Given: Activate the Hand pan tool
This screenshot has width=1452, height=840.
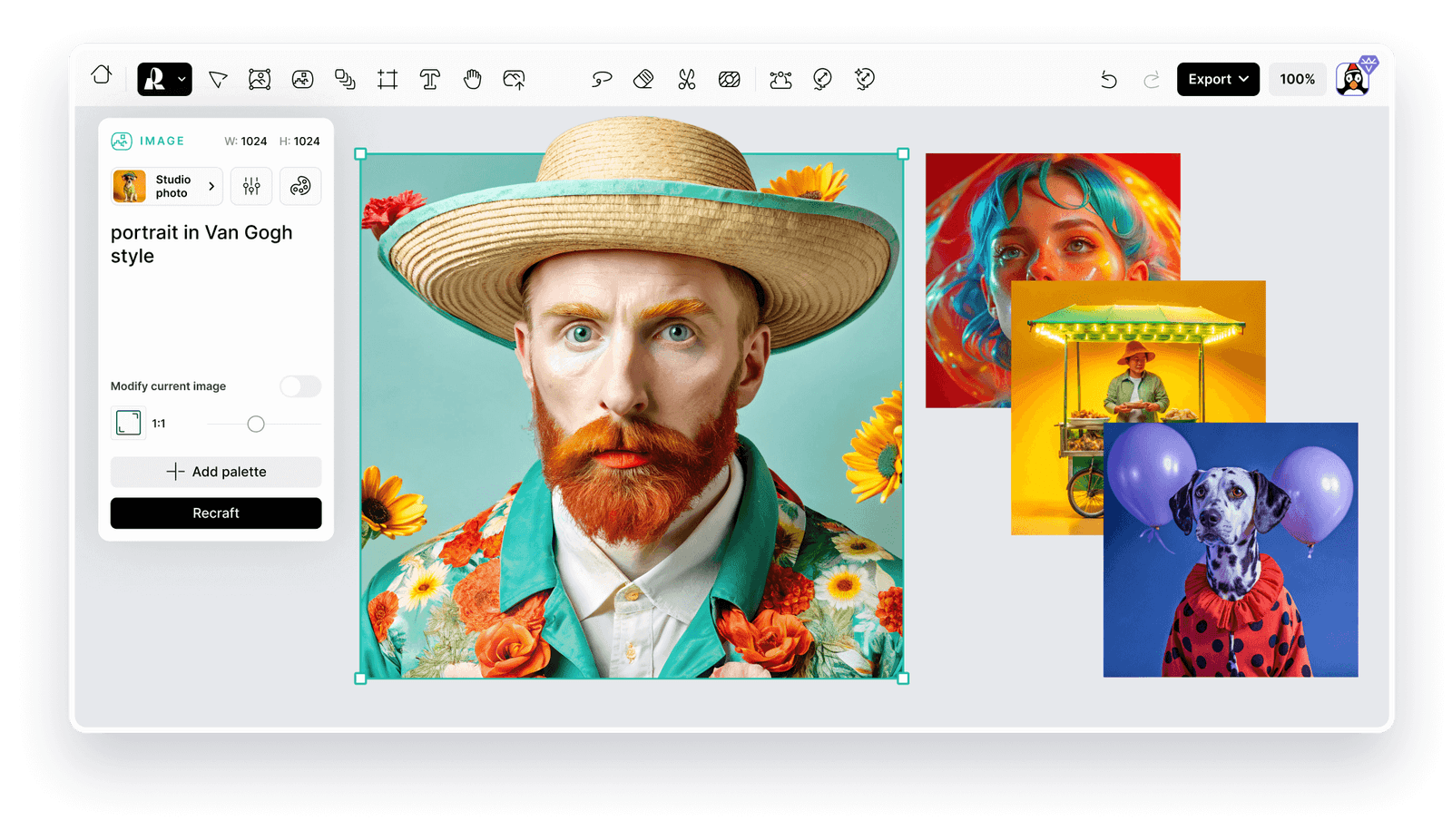Looking at the screenshot, I should (x=471, y=80).
